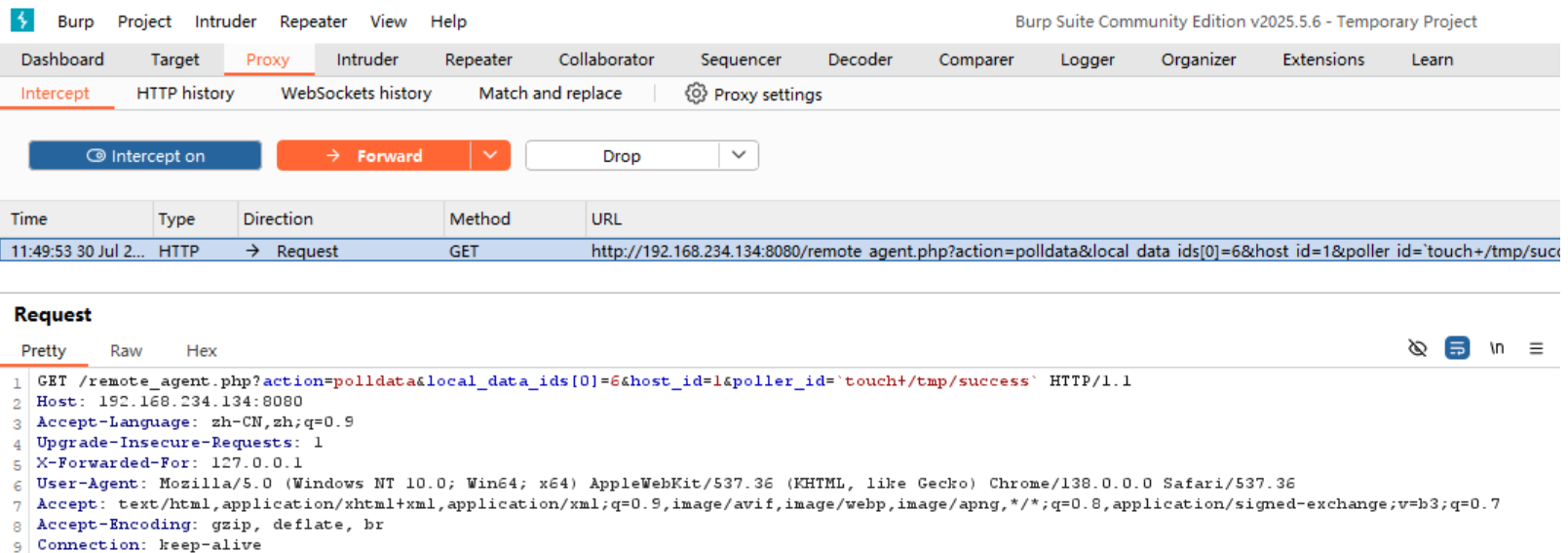Click the Accept-Encoding header line
The height and width of the screenshot is (553, 1568).
(x=210, y=525)
